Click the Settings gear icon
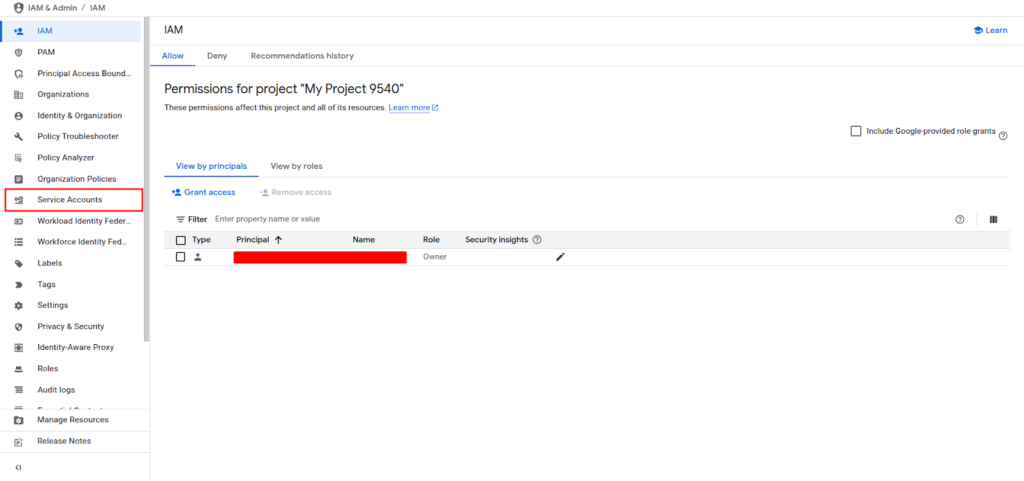This screenshot has width=1024, height=481. pyautogui.click(x=18, y=305)
